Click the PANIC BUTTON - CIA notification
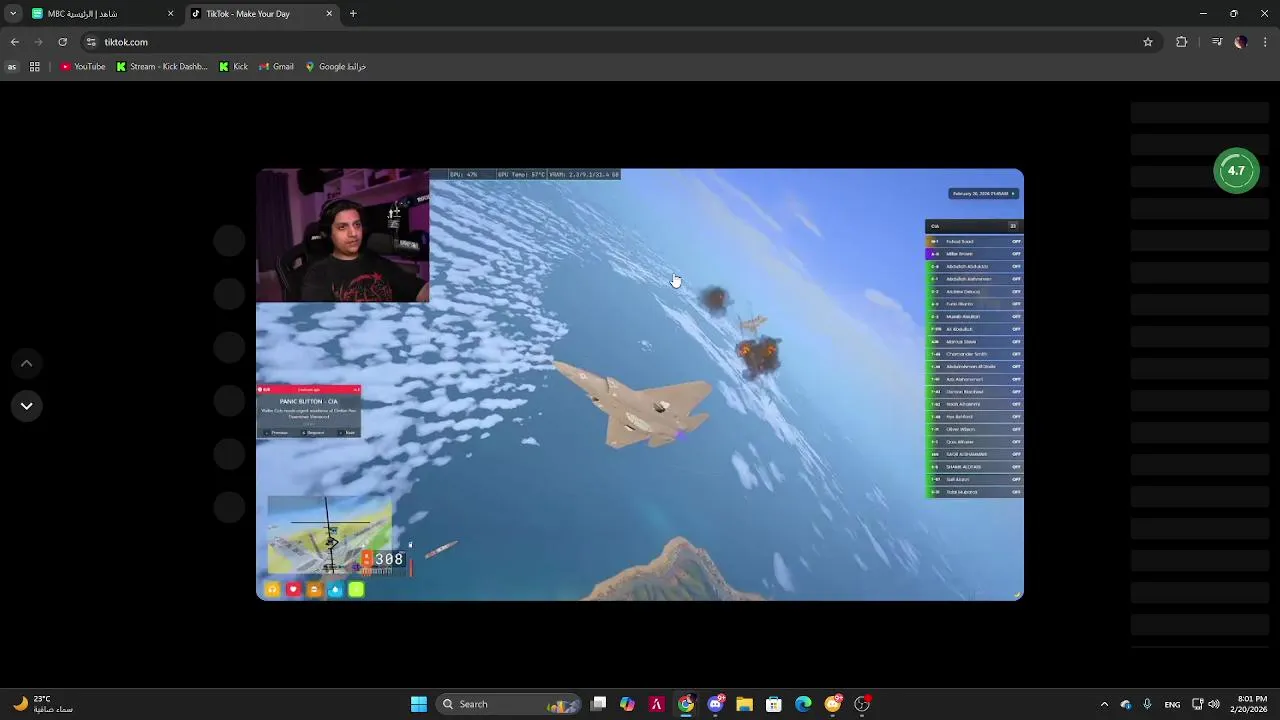Image resolution: width=1280 pixels, height=720 pixels. [x=309, y=411]
